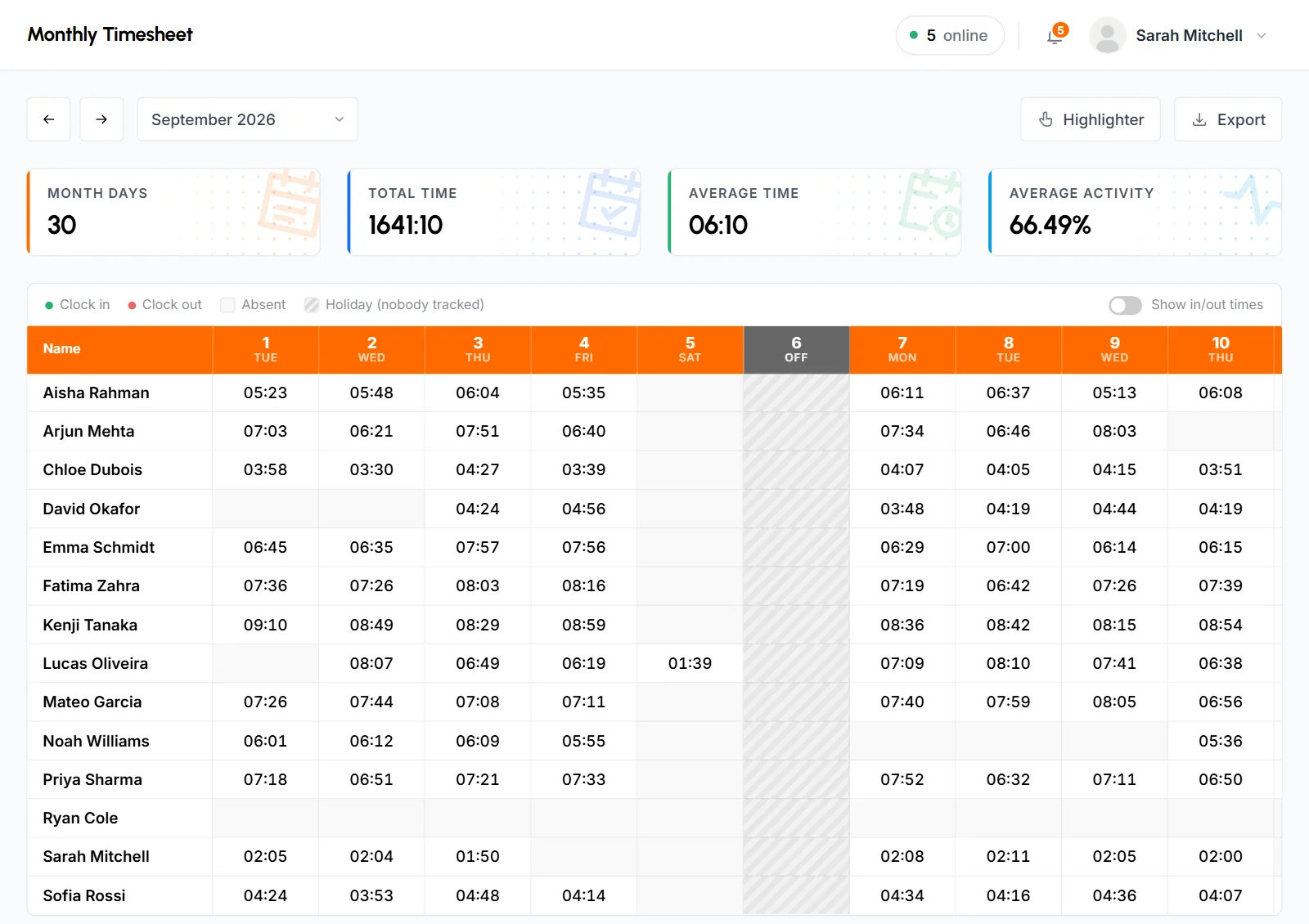The image size is (1309, 924).
Task: Select the 6 OFF day column header
Action: pyautogui.click(x=796, y=349)
